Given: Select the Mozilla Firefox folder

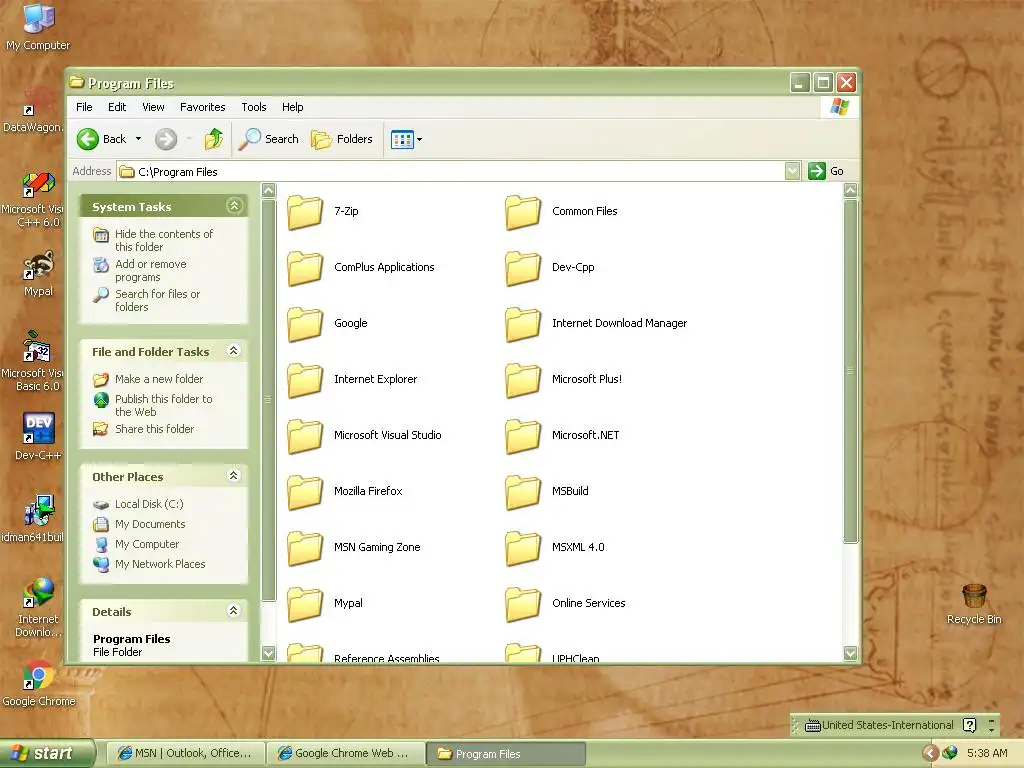Looking at the screenshot, I should pyautogui.click(x=345, y=492).
